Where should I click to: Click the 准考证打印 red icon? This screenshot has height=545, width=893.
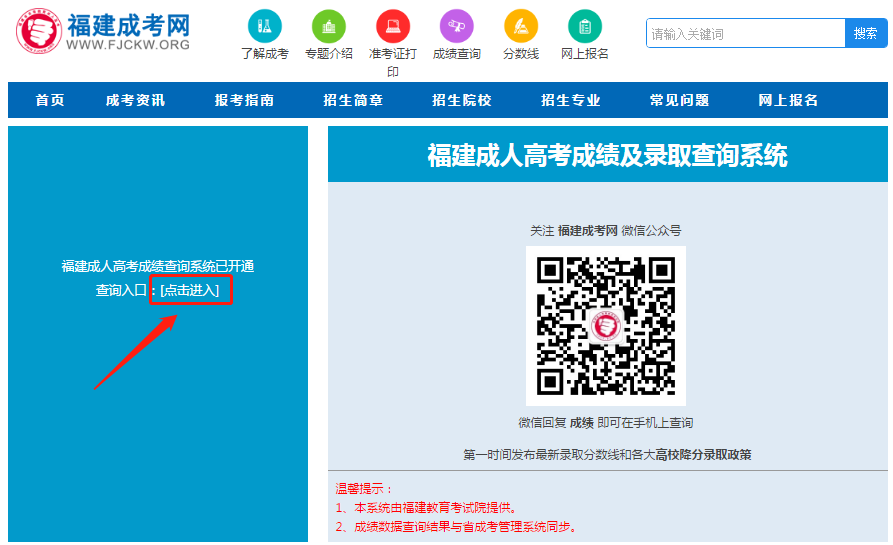tap(393, 26)
